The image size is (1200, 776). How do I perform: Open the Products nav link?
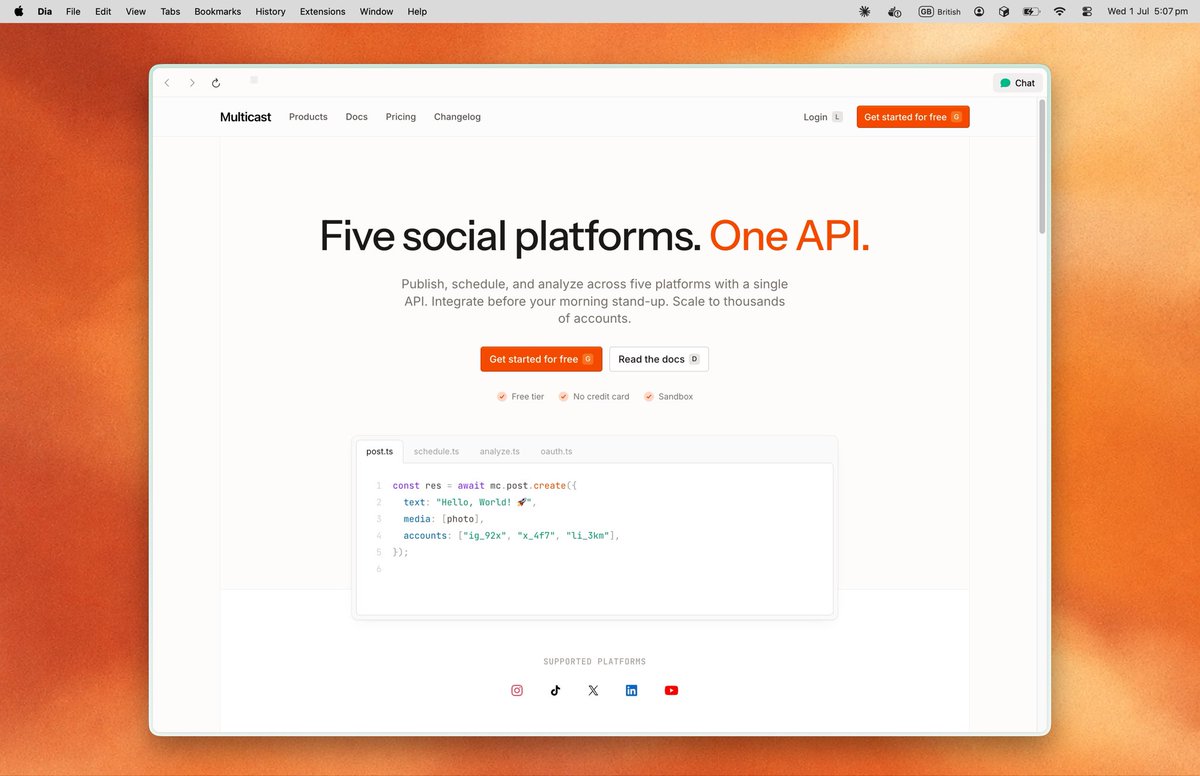click(x=308, y=117)
